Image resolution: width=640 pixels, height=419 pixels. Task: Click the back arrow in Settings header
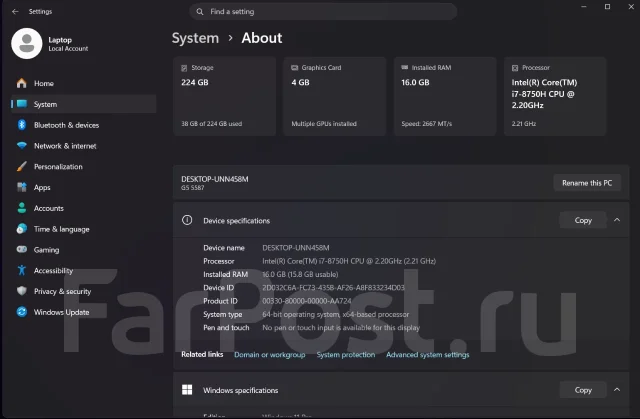click(x=15, y=11)
